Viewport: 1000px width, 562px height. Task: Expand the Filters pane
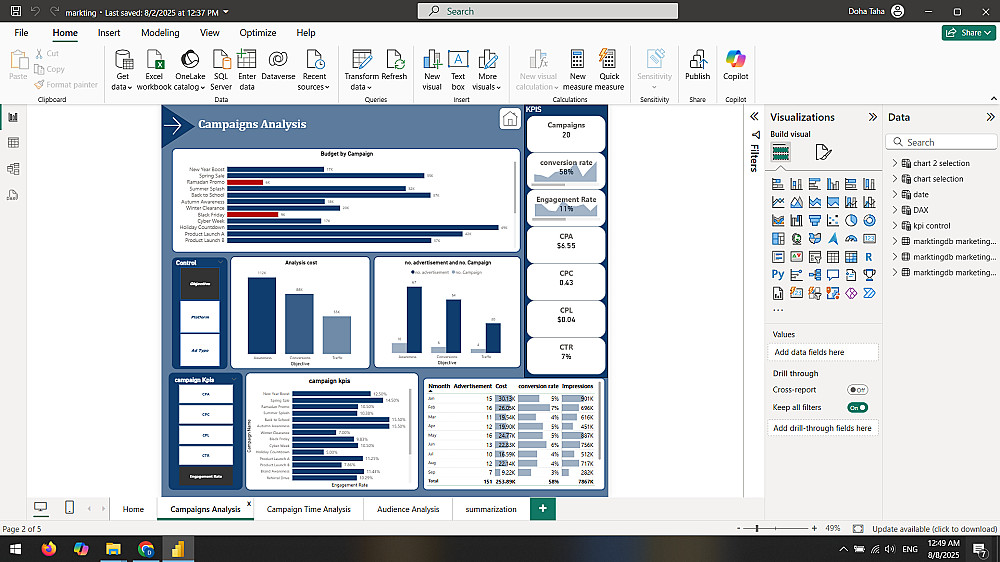(x=754, y=116)
